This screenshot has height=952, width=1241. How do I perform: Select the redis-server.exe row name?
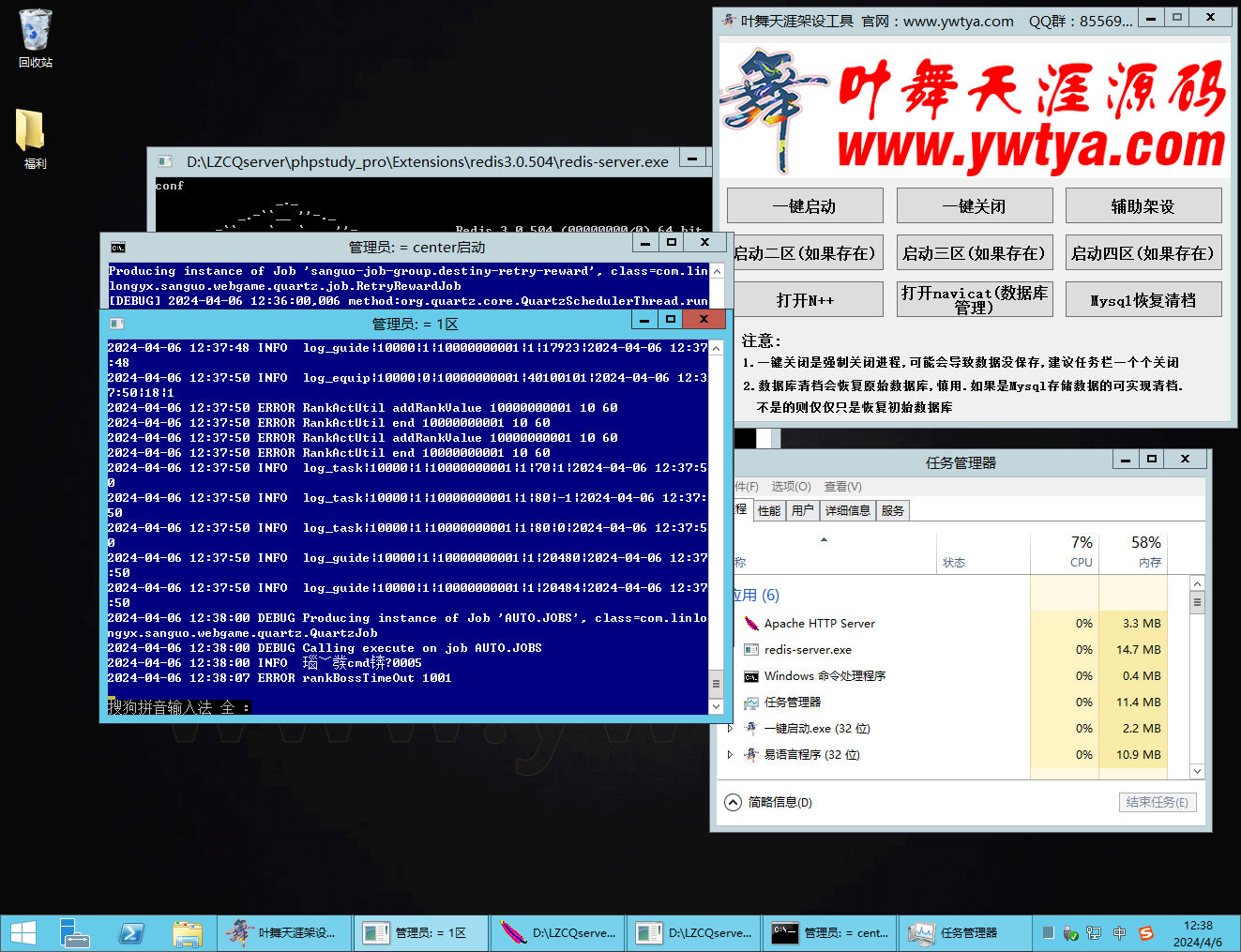[808, 650]
